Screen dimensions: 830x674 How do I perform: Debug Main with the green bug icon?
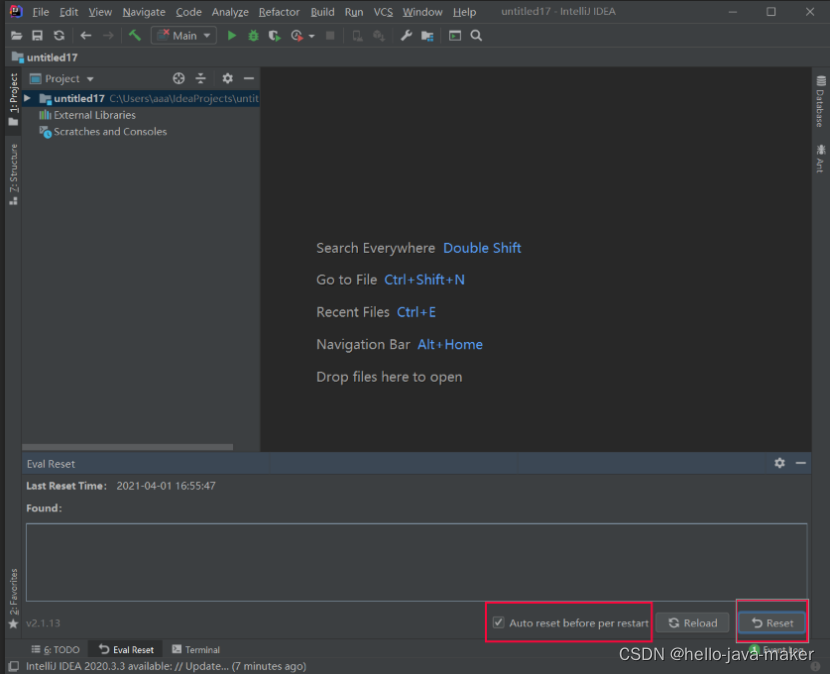coord(253,35)
